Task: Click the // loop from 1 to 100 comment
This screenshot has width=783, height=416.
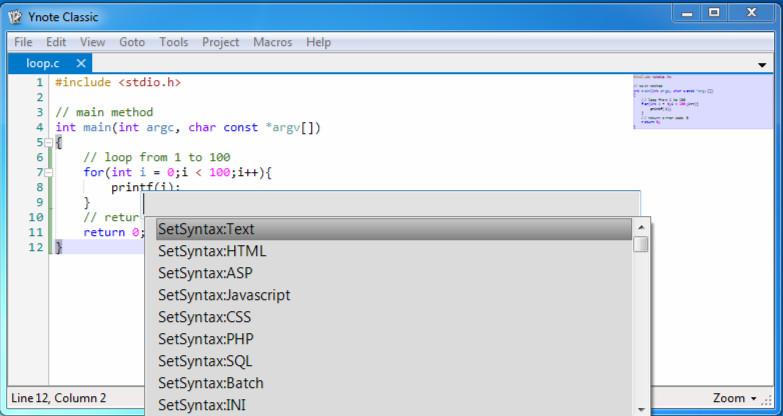Action: click(x=157, y=157)
